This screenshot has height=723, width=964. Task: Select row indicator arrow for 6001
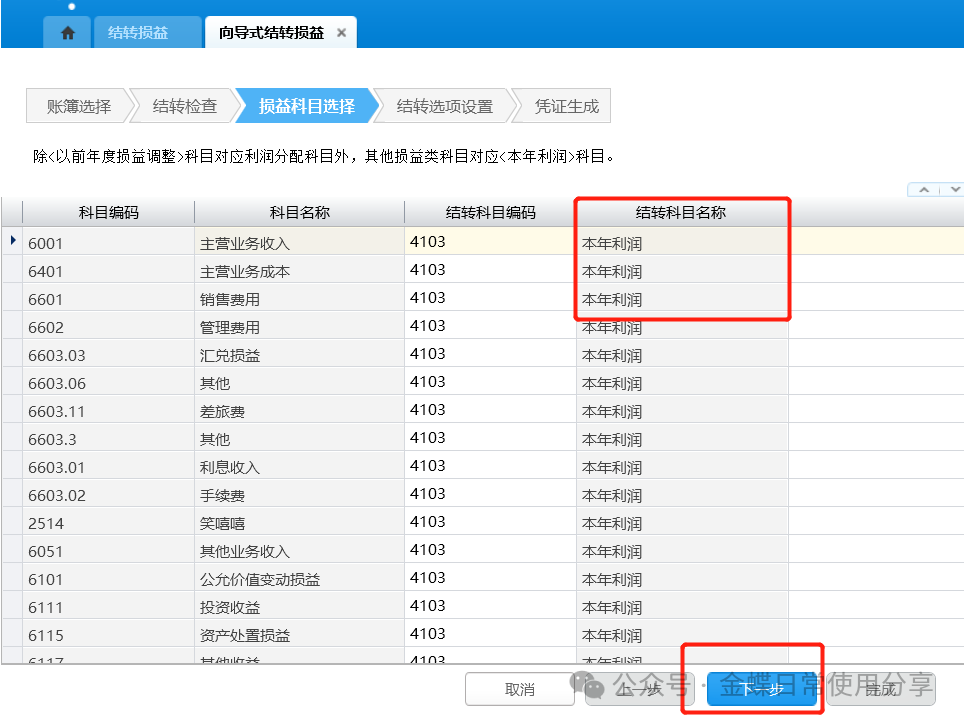point(12,241)
